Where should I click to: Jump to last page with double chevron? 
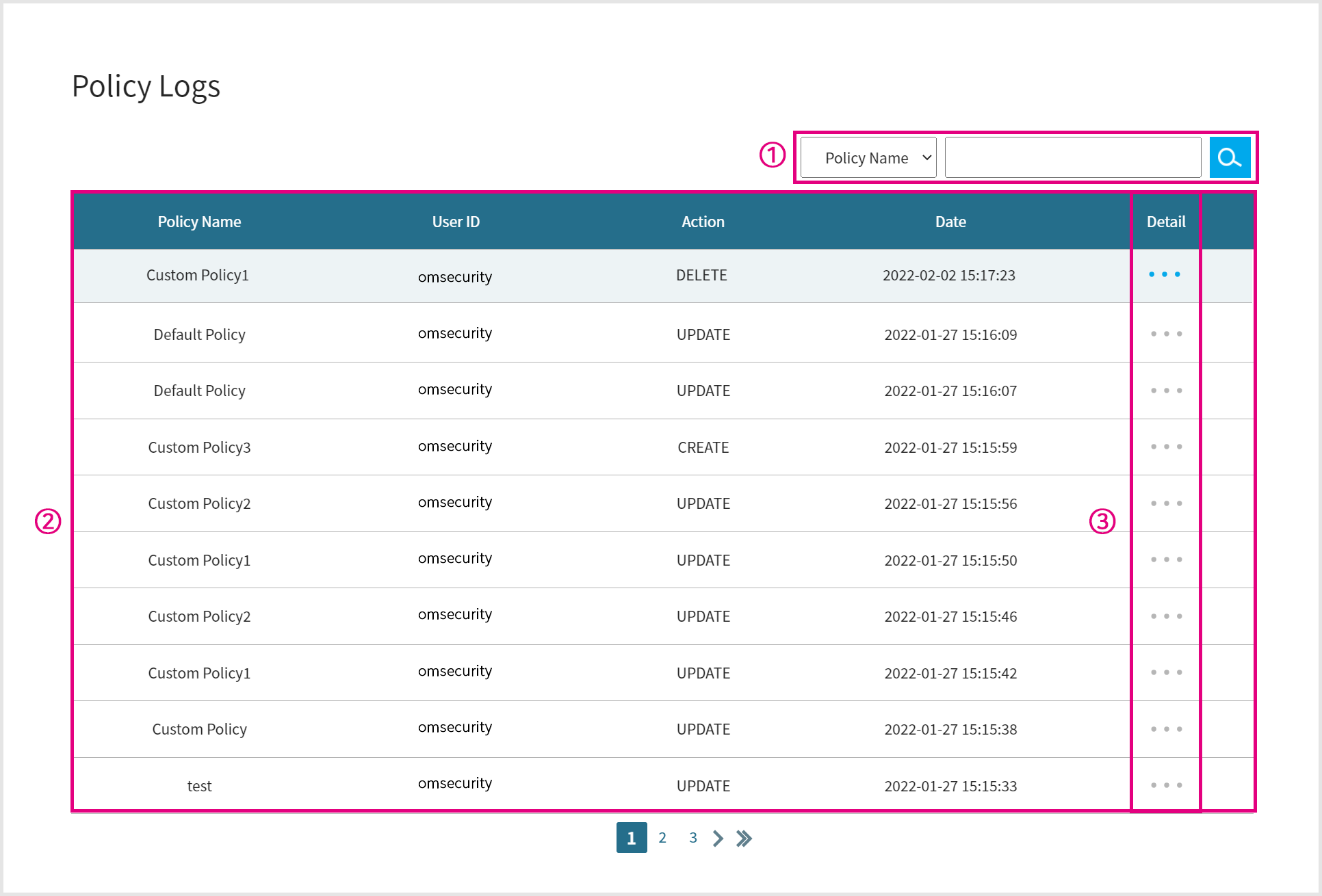point(744,838)
